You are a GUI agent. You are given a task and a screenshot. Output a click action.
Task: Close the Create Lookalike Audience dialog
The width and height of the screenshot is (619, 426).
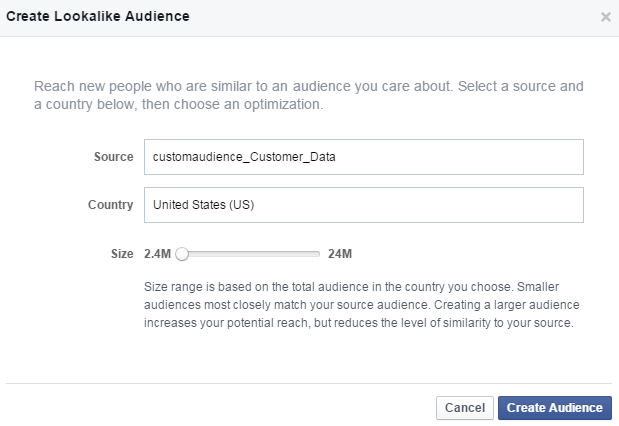click(605, 17)
